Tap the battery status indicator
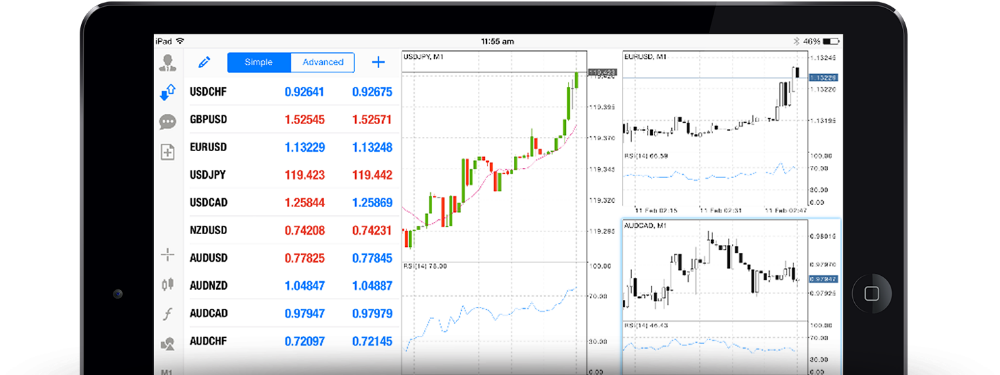Viewport: 1000px width, 375px height. click(x=831, y=41)
